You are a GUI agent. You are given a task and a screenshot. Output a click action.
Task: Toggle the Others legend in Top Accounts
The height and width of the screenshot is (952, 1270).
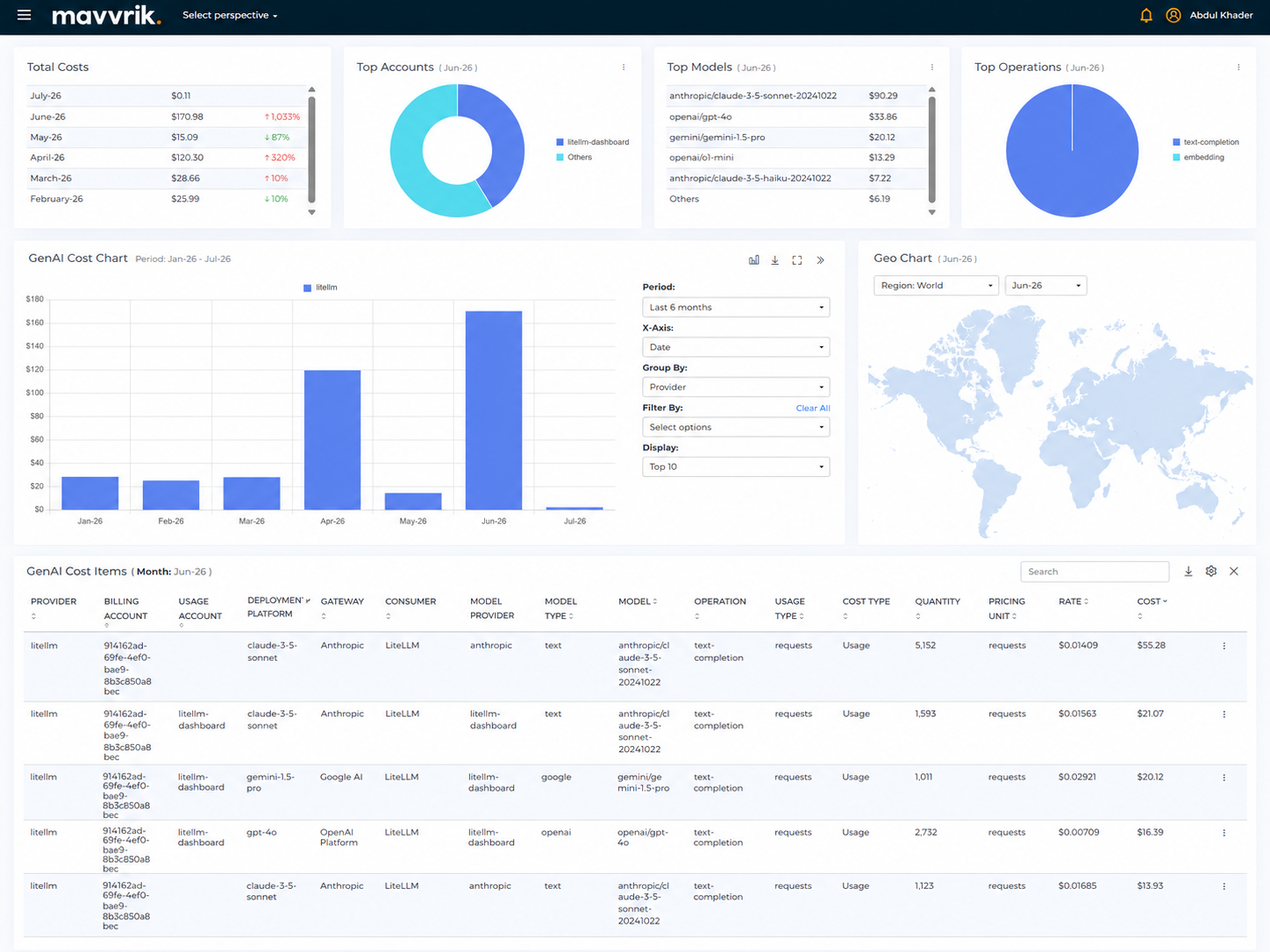coord(574,158)
